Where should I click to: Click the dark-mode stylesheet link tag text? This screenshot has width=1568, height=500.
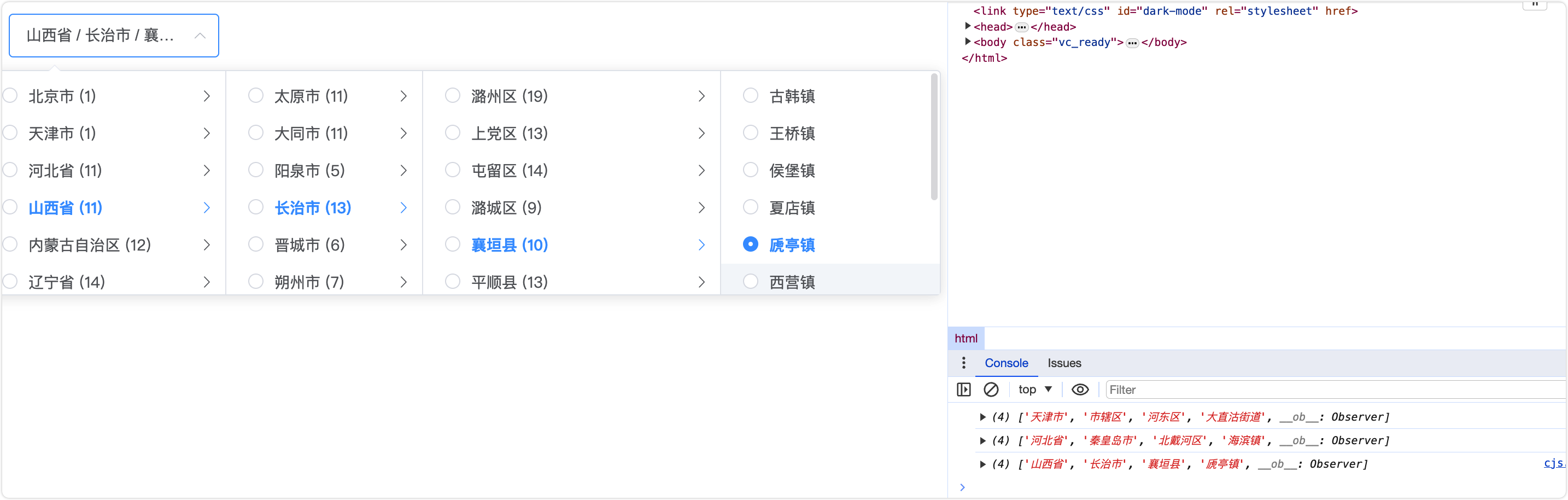(x=1163, y=10)
